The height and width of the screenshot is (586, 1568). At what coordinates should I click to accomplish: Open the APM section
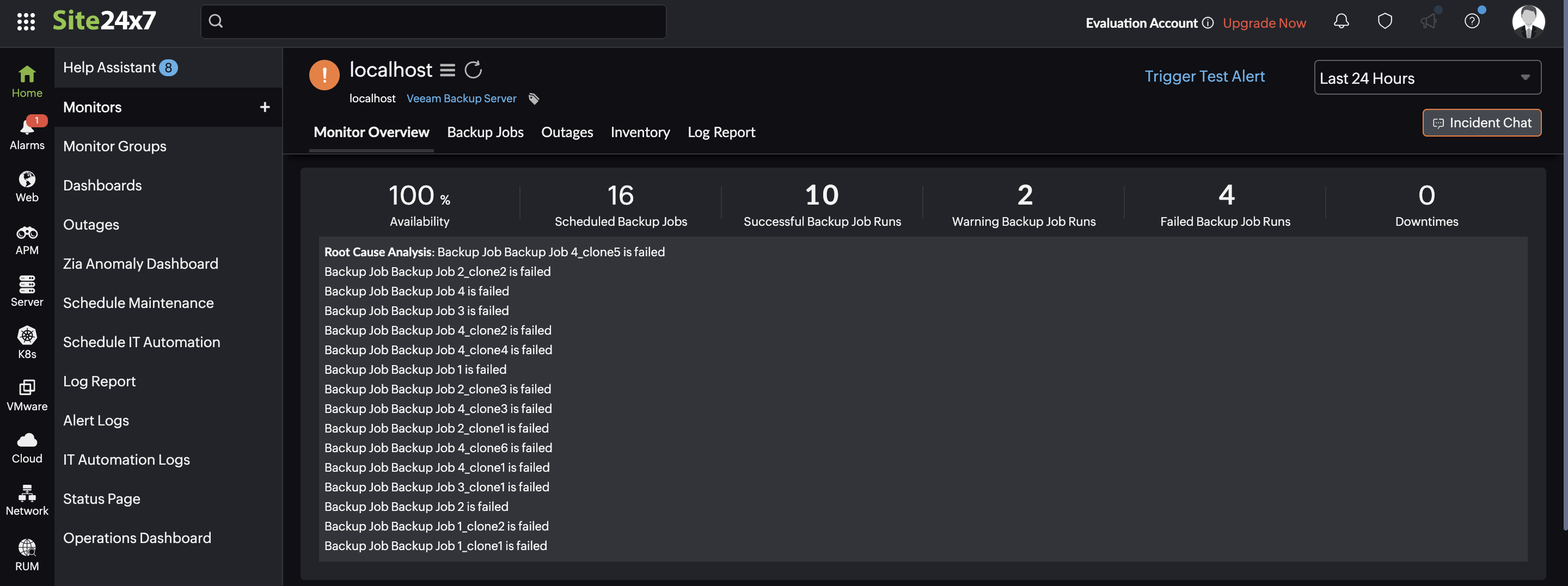point(27,237)
